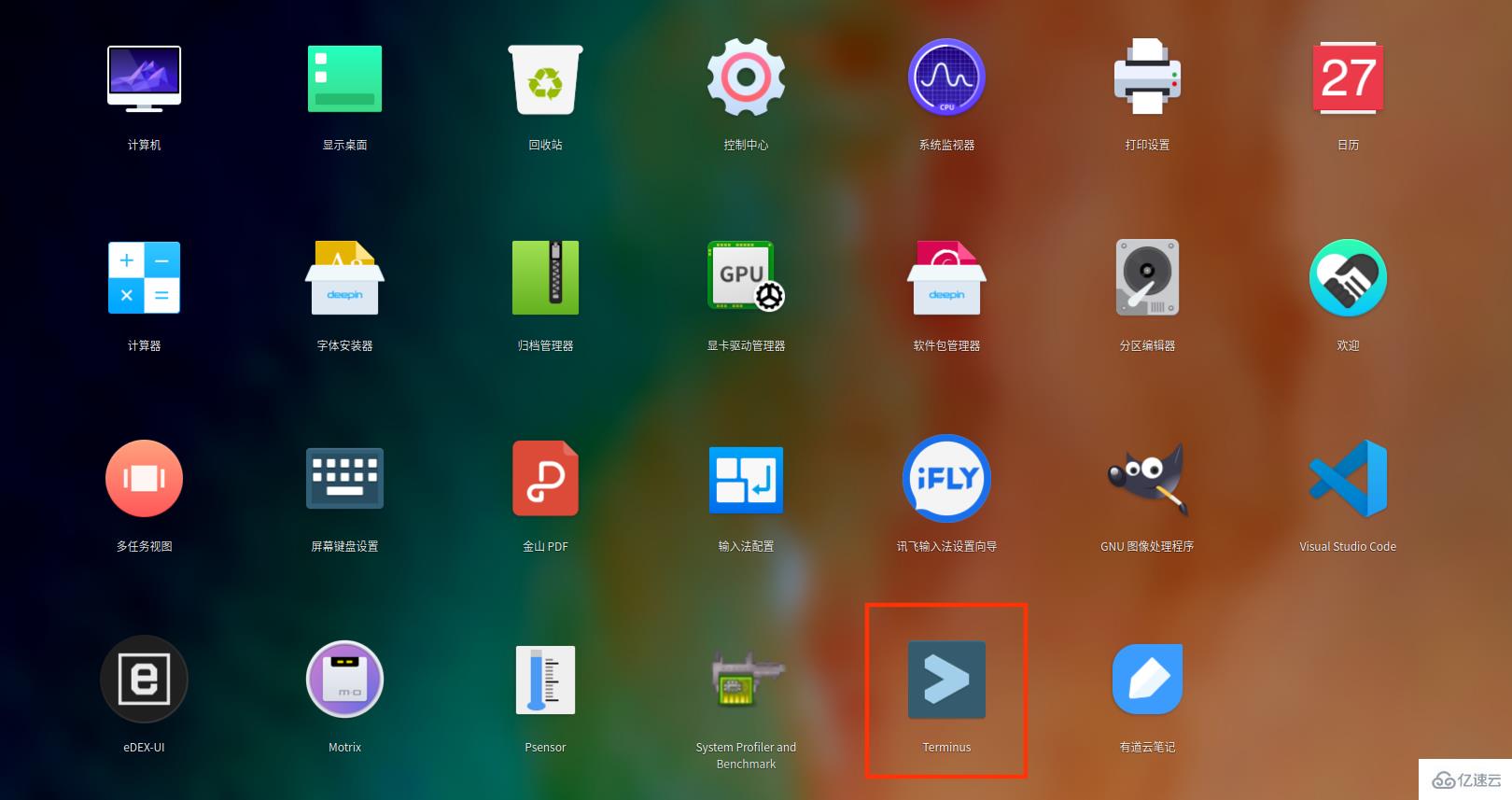Open 系统监视器 system monitor
Viewport: 1512px width, 800px height.
(x=946, y=77)
